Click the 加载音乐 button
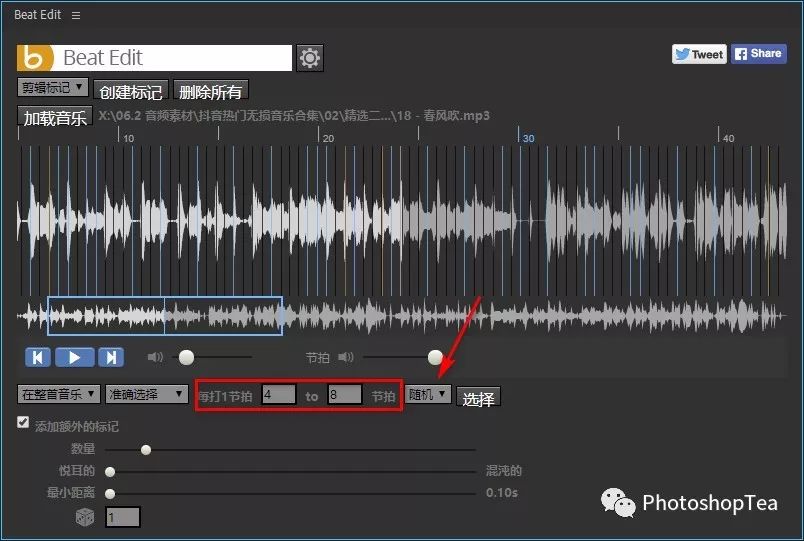The height and width of the screenshot is (541, 804). coord(55,117)
